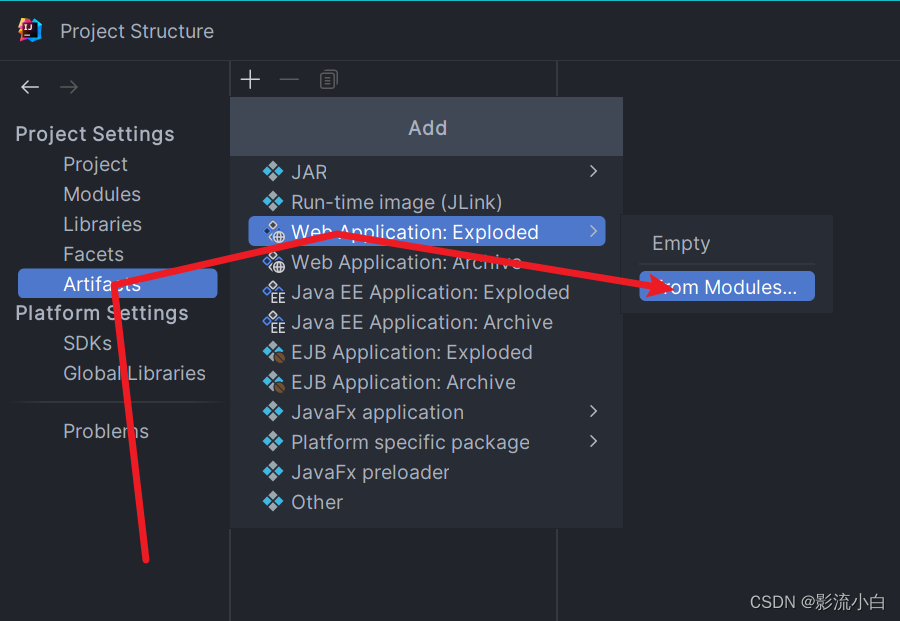Expand the JAR submenu arrow

[x=592, y=171]
